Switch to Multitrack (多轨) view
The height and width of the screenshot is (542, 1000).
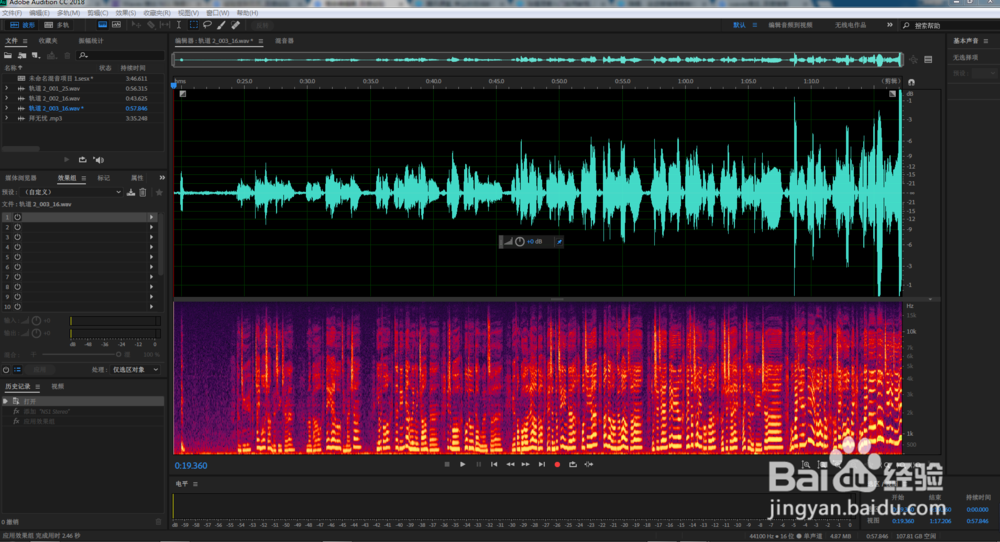coord(56,25)
